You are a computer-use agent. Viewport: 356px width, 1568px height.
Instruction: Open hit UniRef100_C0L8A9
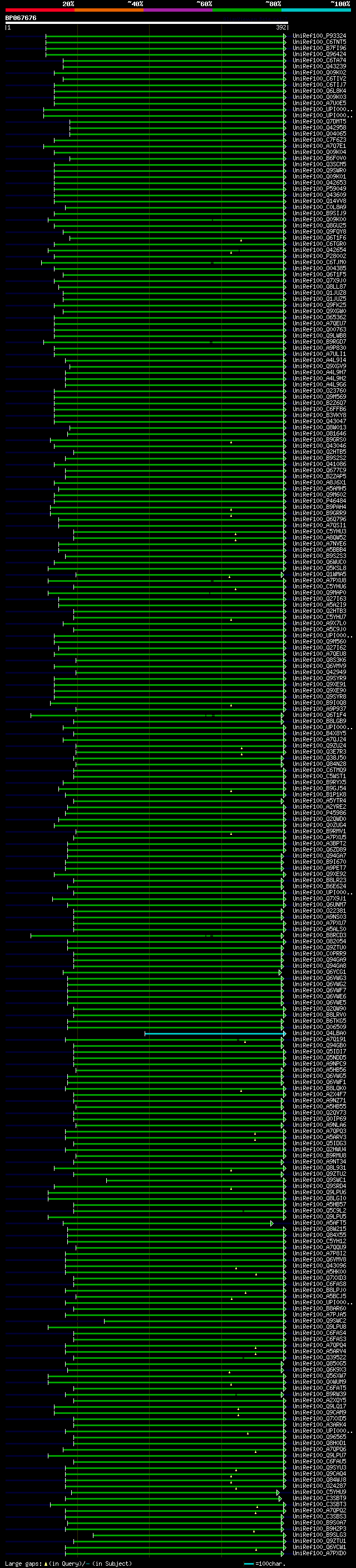(x=319, y=207)
